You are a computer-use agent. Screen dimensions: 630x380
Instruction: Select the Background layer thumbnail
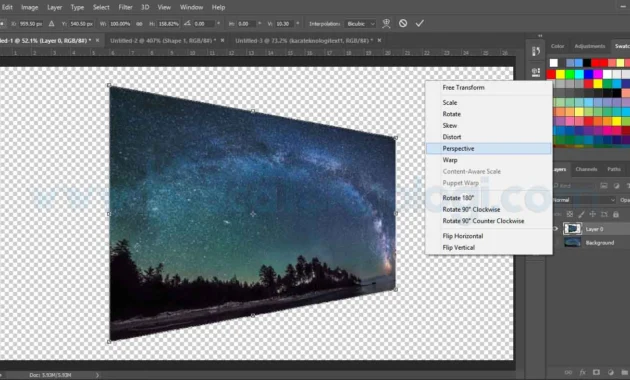[572, 243]
